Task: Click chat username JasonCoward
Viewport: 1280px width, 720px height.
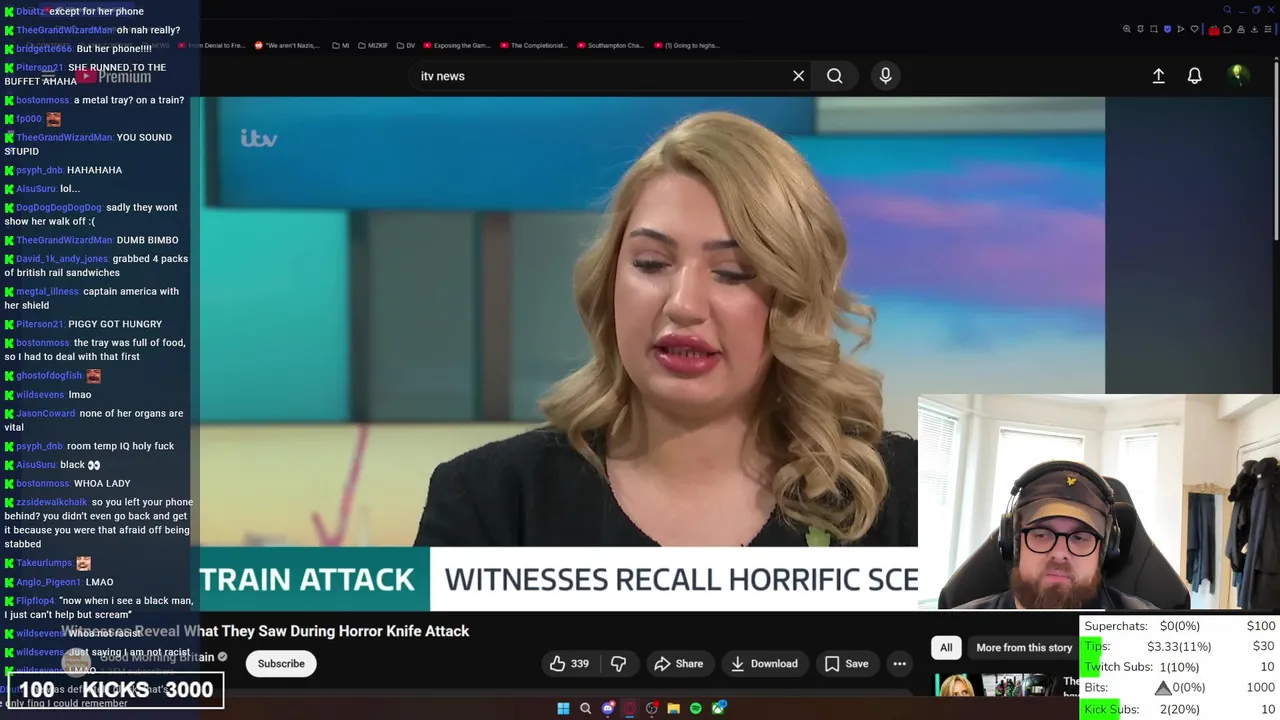Action: click(46, 413)
